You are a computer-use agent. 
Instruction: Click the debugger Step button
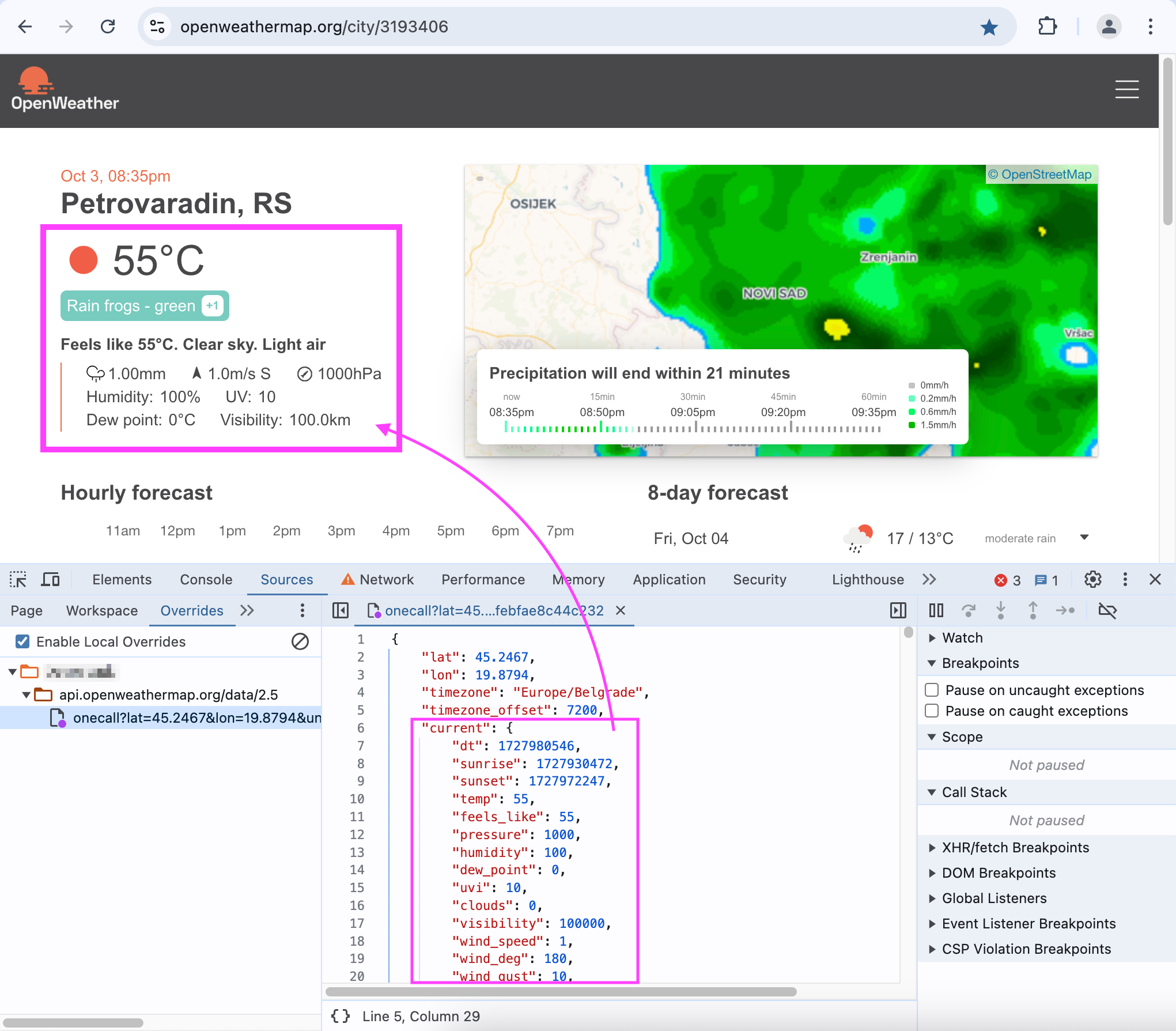pos(1065,610)
